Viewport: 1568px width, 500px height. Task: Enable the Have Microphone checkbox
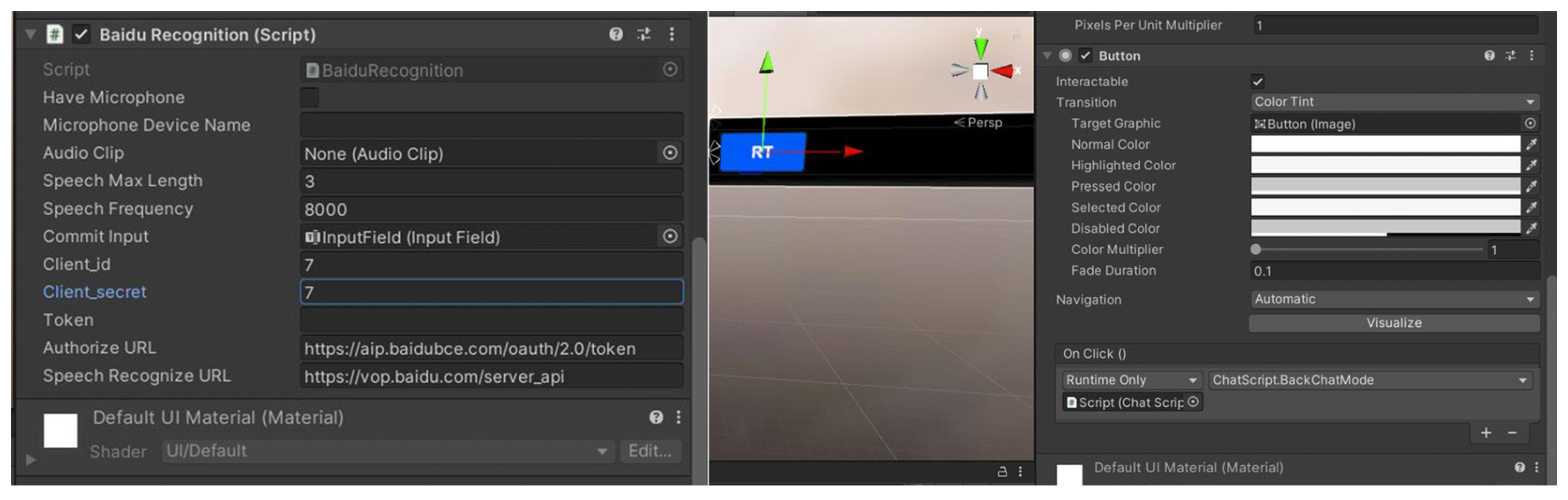(x=309, y=98)
